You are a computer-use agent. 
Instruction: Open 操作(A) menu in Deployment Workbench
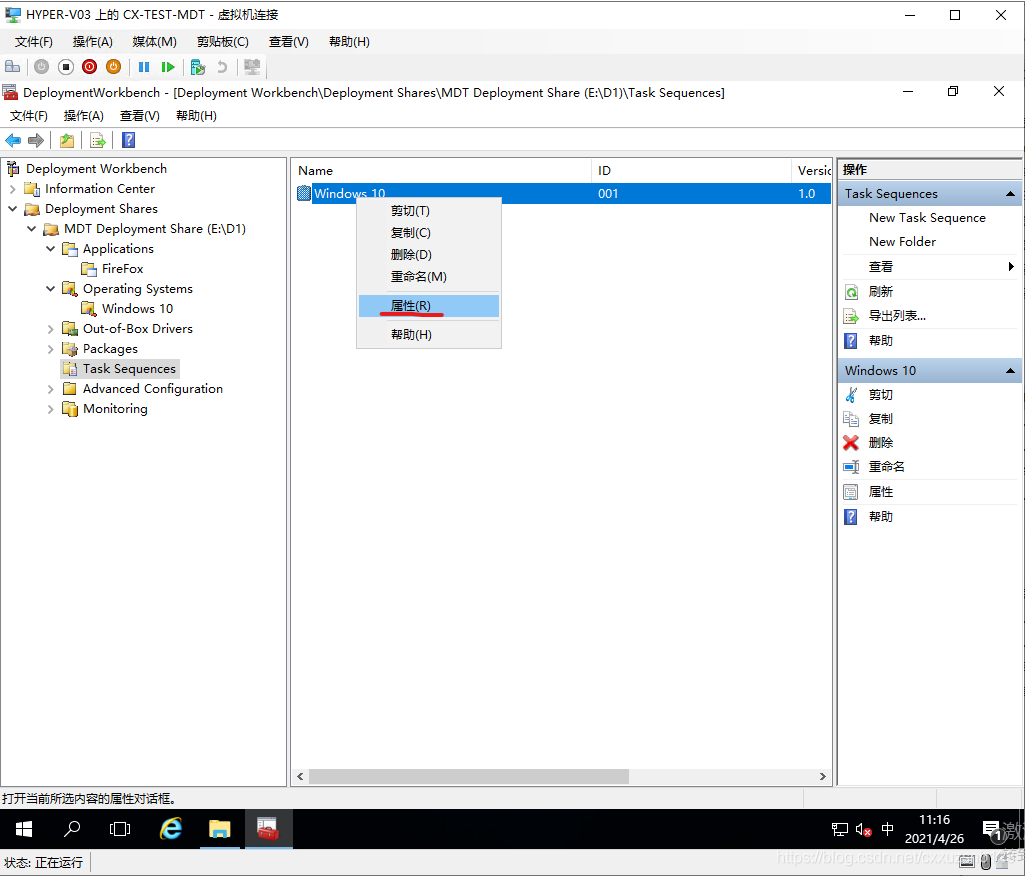pyautogui.click(x=84, y=116)
